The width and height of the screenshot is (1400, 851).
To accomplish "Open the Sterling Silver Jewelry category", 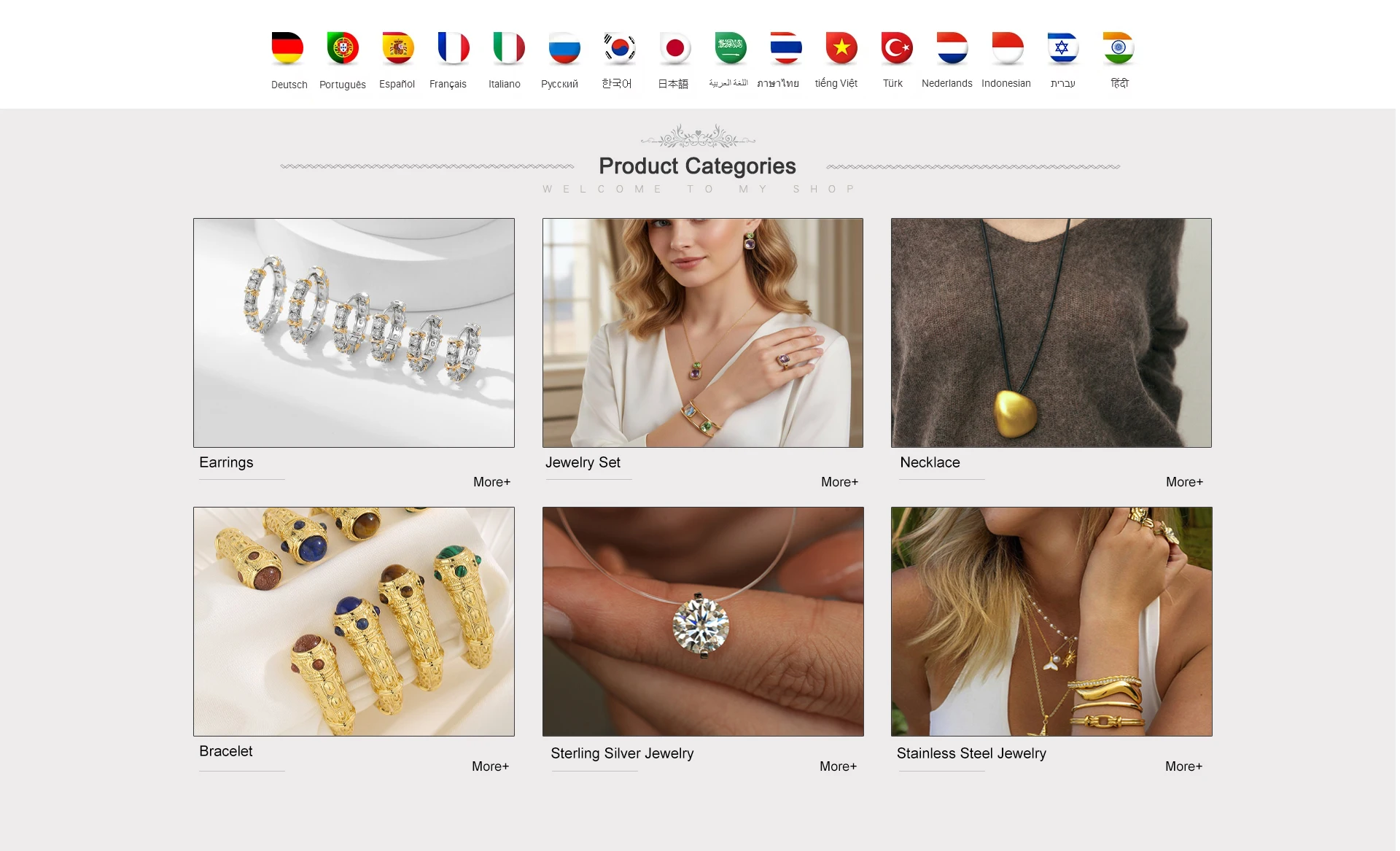I will tap(622, 753).
